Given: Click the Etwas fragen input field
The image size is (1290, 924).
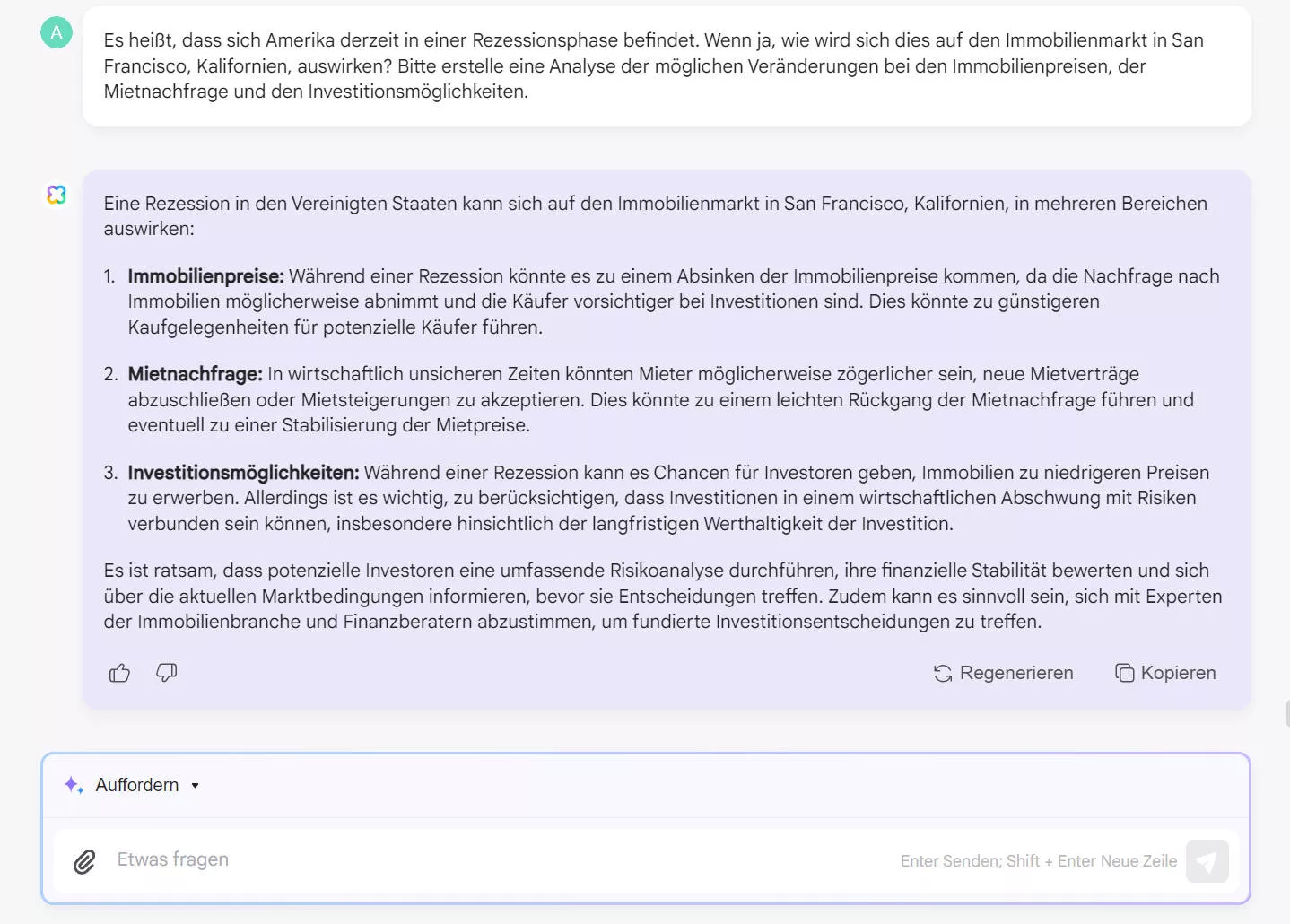Looking at the screenshot, I should 359,859.
